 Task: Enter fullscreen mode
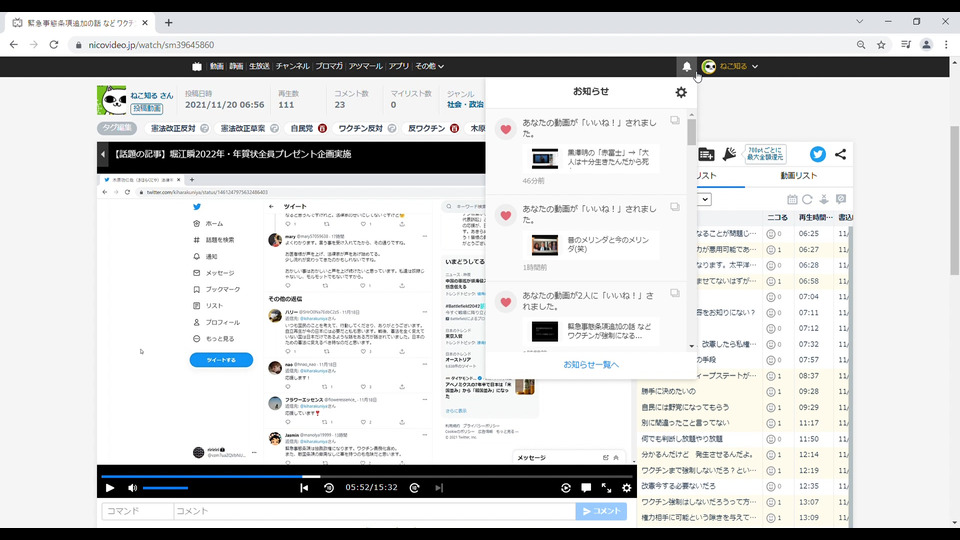click(x=606, y=488)
